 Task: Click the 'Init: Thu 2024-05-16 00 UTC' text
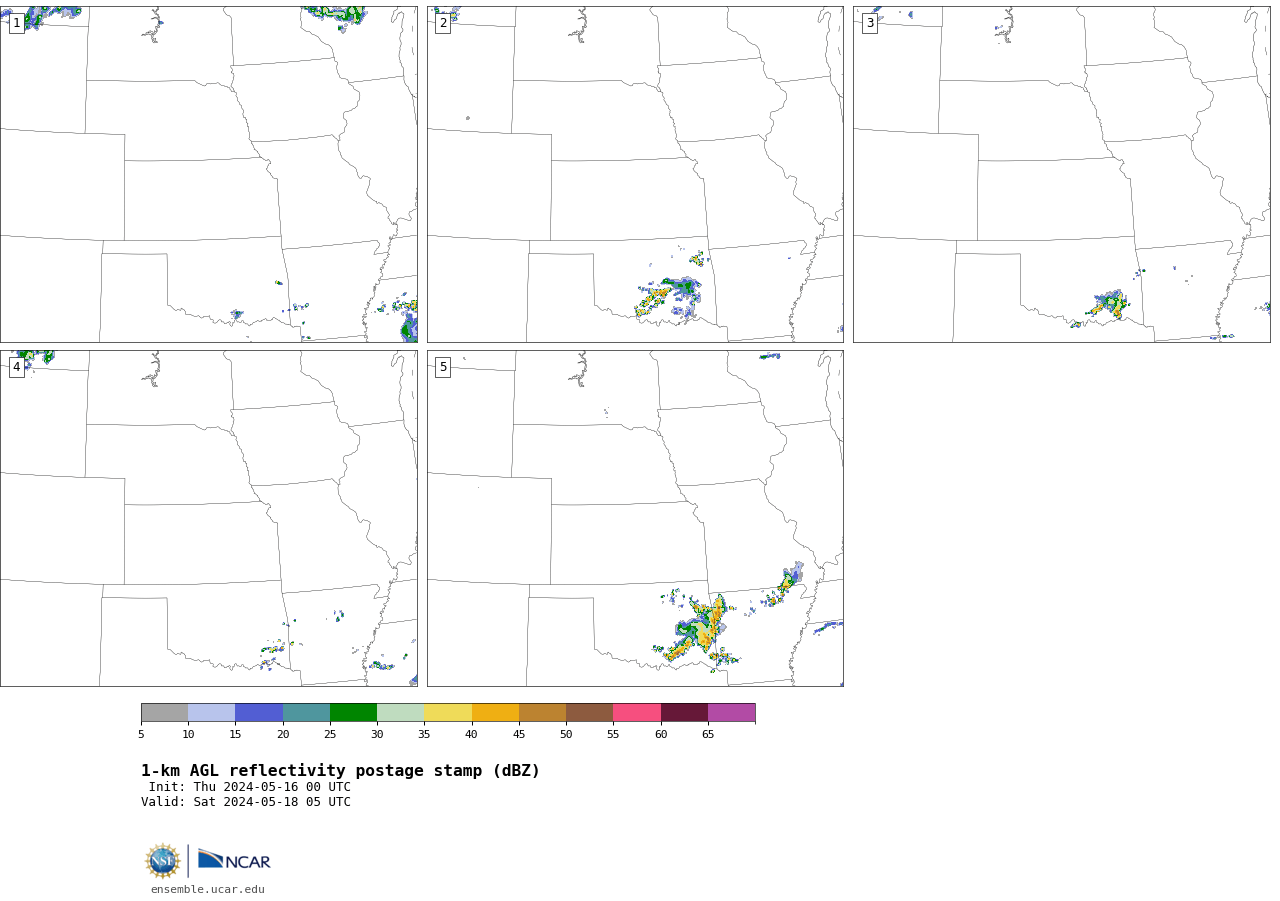tap(250, 787)
